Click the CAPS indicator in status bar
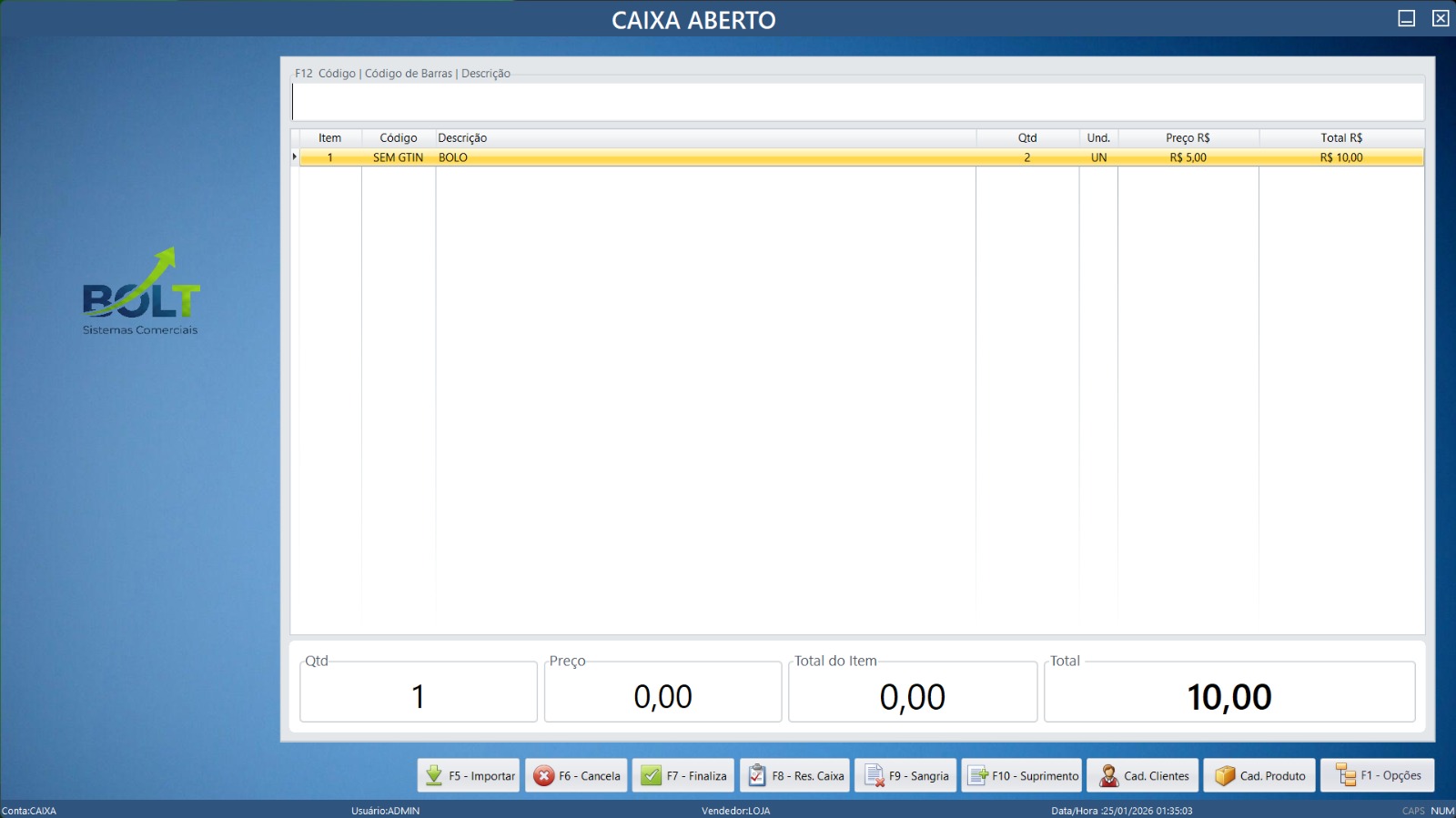 click(1413, 811)
